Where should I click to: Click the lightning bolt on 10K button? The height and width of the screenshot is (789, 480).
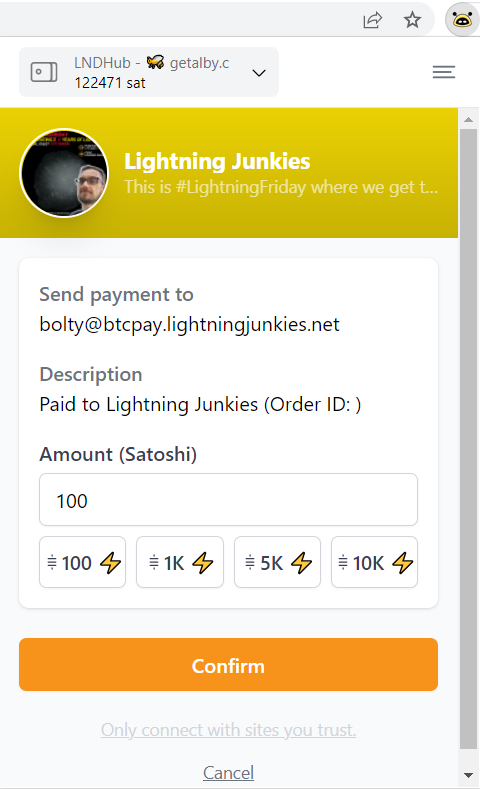coord(403,563)
